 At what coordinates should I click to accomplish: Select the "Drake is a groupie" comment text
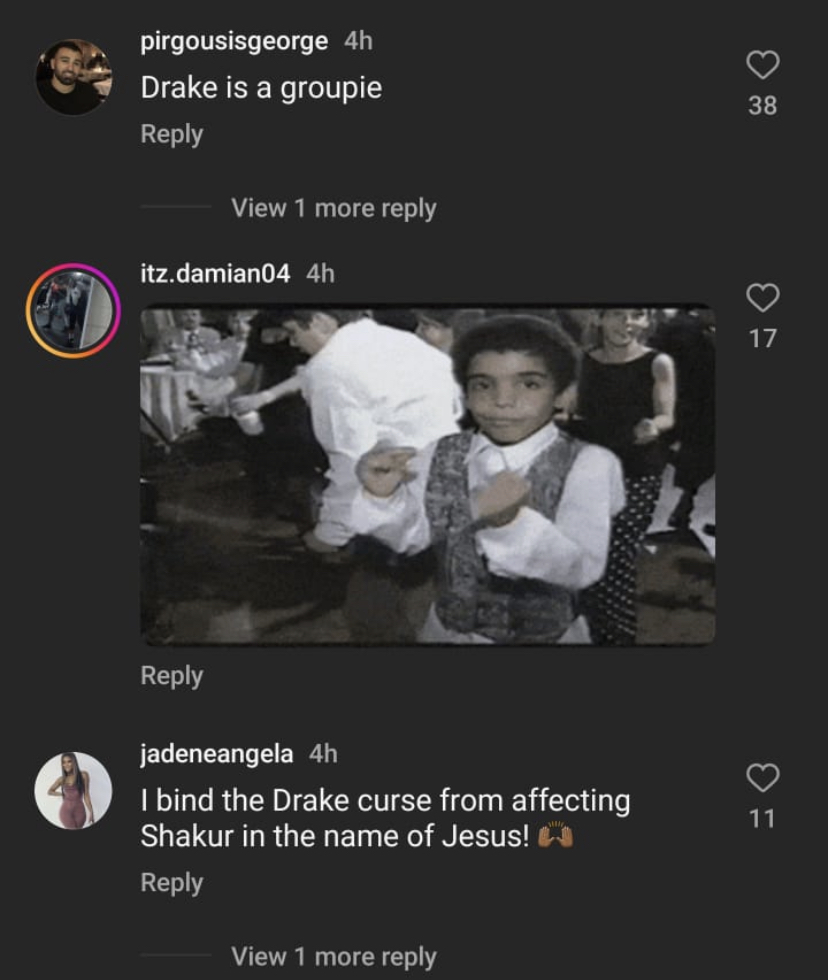261,88
